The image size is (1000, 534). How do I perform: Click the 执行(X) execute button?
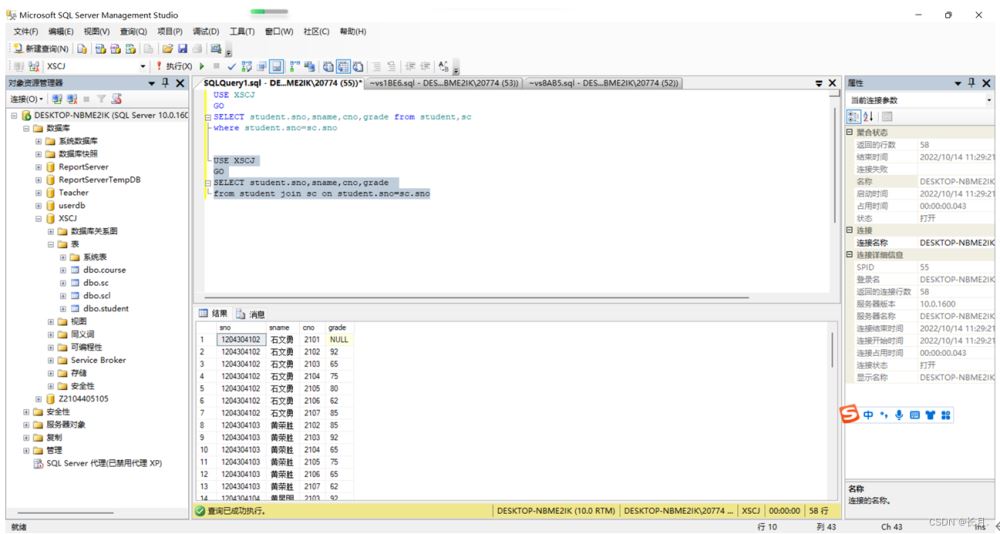(x=178, y=66)
